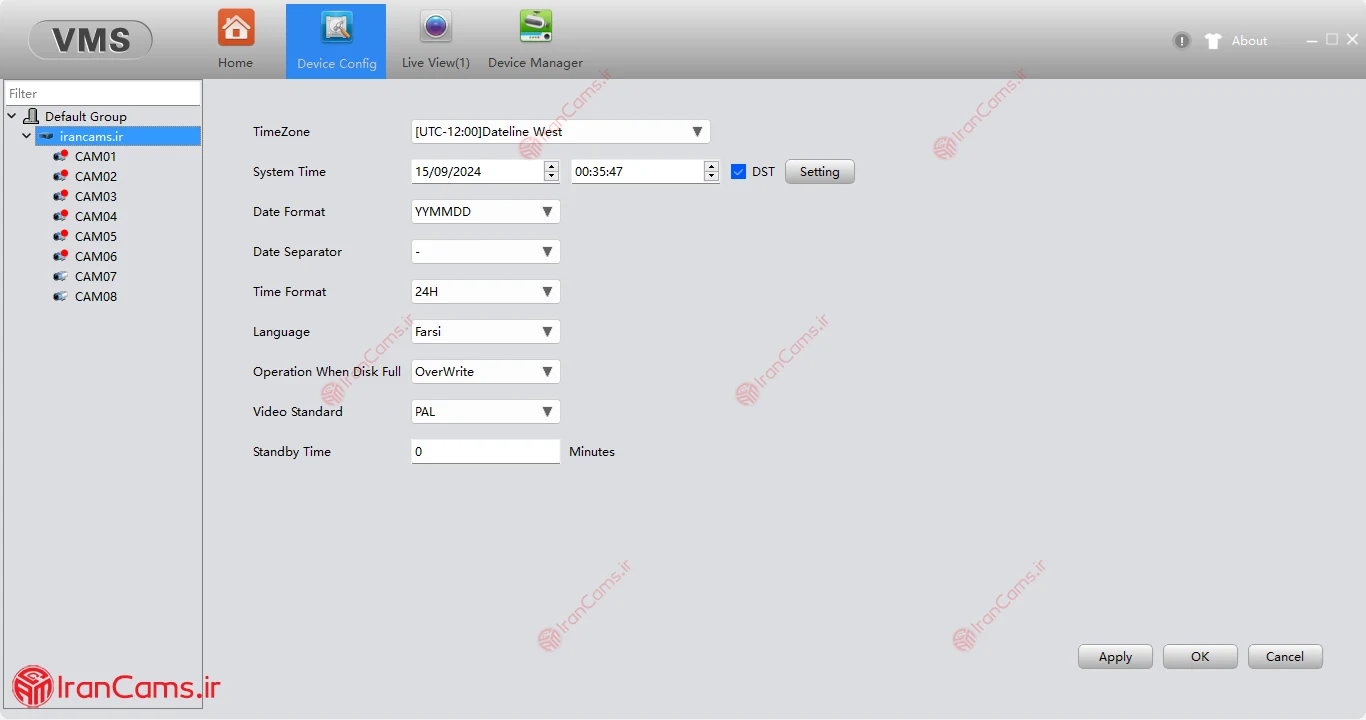Screen dimensions: 1366x720
Task: Click the Video Standard label
Action: 298,412
